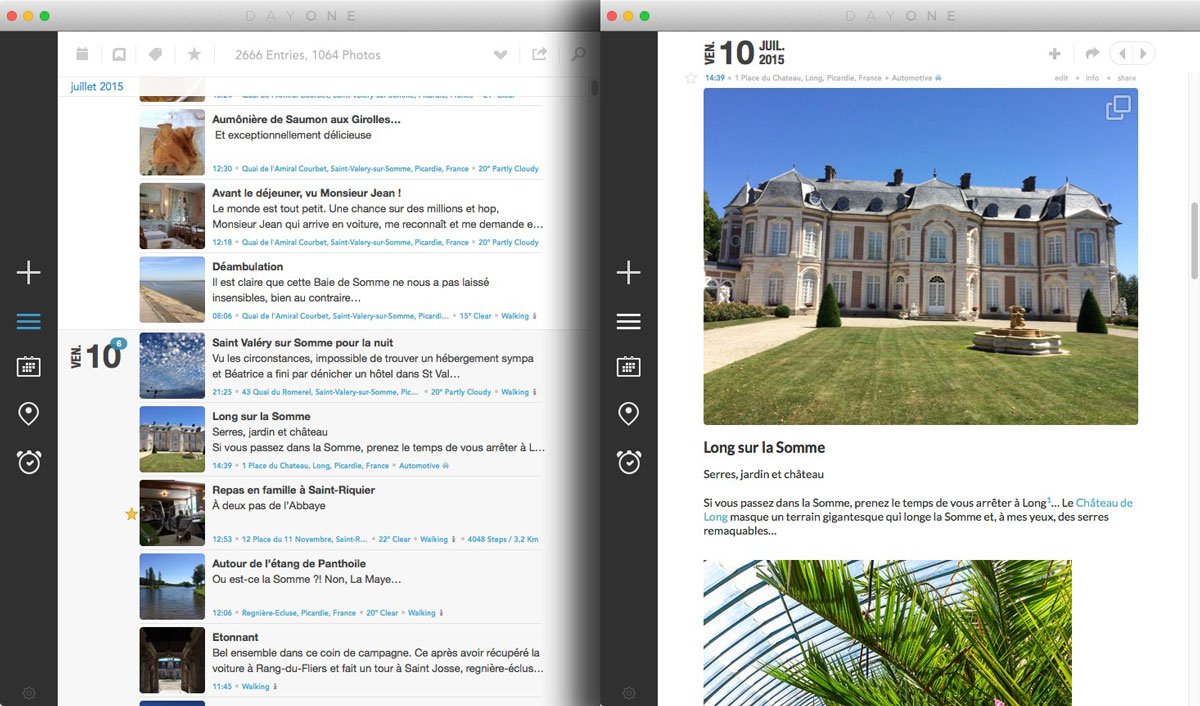Toggle star on the open Long sur la Somme entry
The image size is (1200, 706).
click(690, 78)
